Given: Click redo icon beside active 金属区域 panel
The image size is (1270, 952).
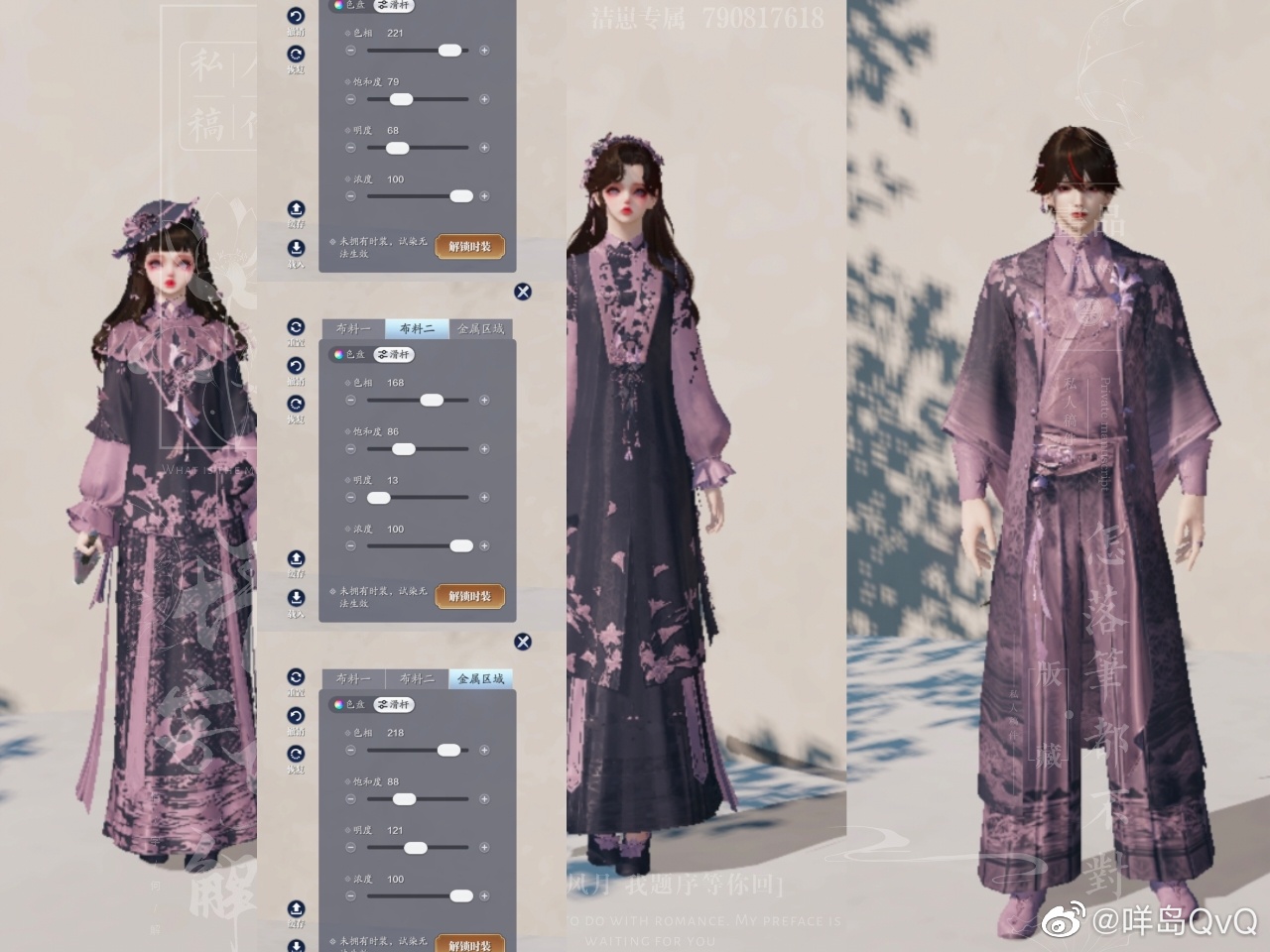Looking at the screenshot, I should 296,754.
